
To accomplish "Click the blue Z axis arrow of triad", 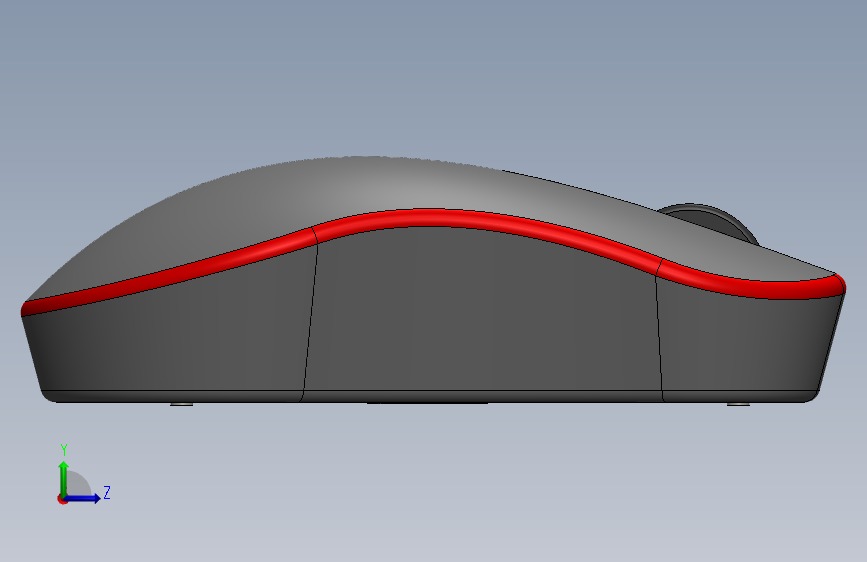I will click(x=83, y=498).
